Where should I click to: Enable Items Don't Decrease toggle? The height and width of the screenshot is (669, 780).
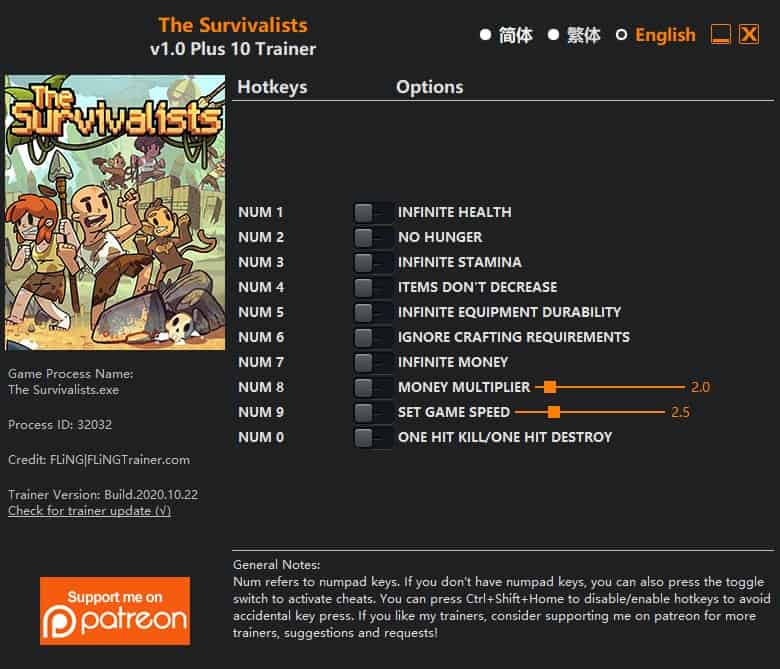(x=373, y=287)
